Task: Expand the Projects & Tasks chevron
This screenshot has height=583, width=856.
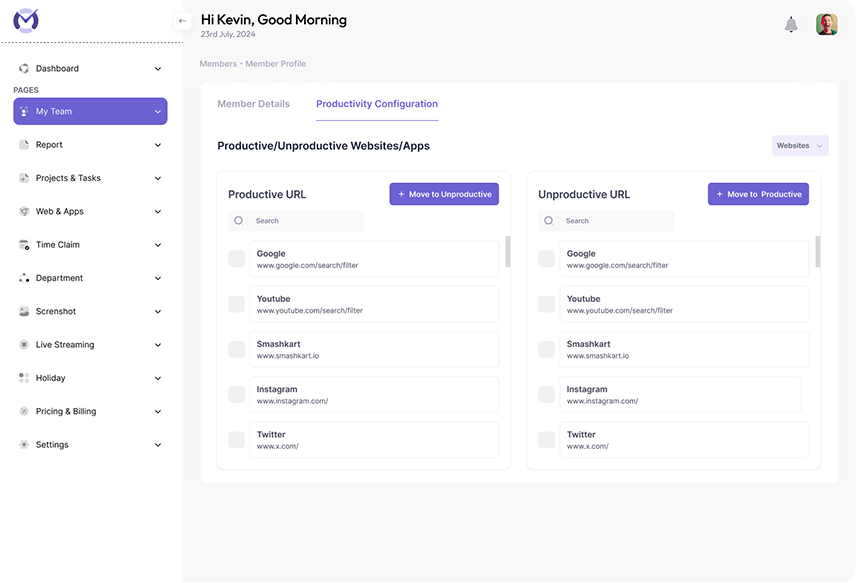Action: click(x=158, y=179)
